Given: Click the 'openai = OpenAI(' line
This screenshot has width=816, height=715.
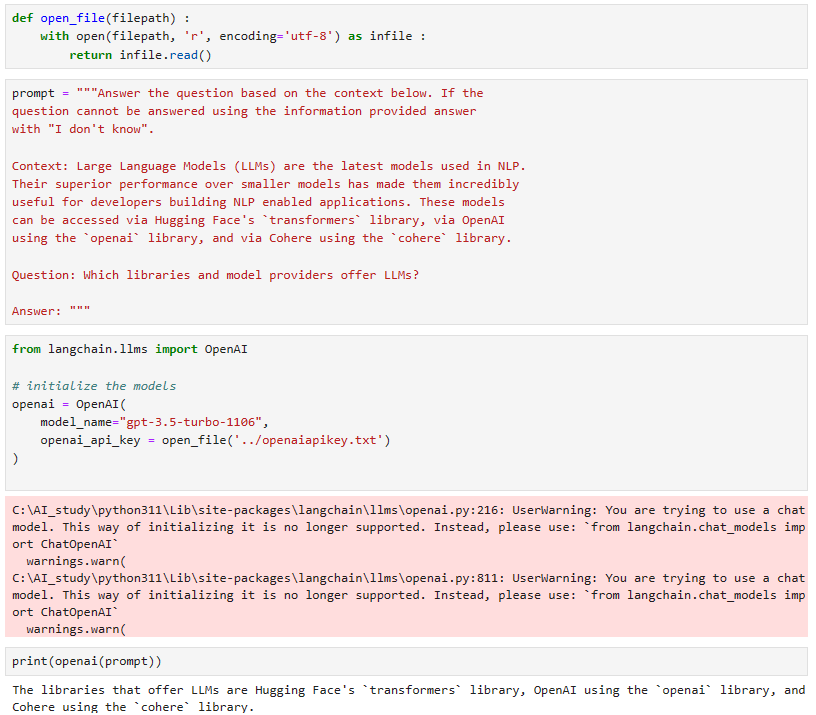Looking at the screenshot, I should (69, 404).
